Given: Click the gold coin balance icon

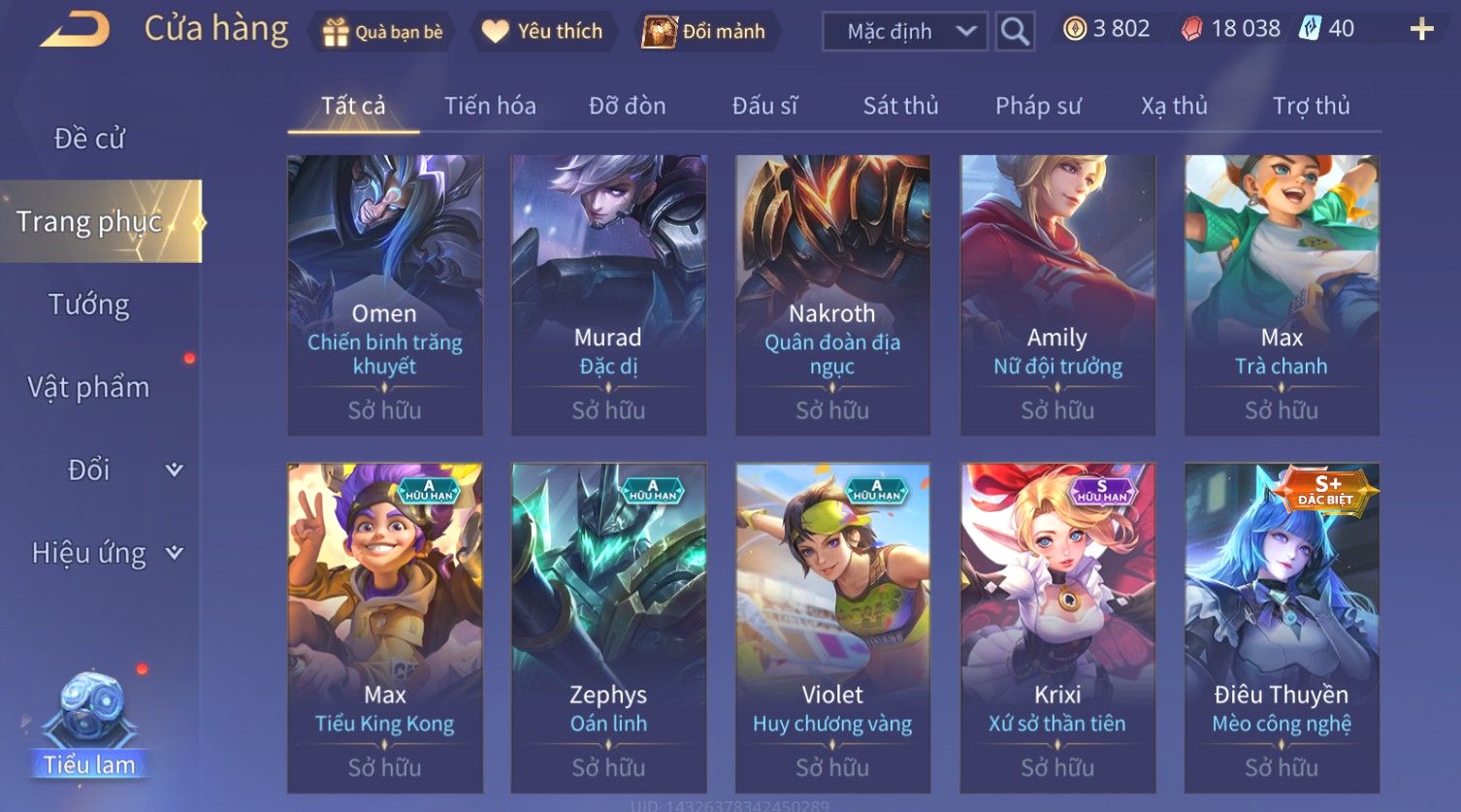Looking at the screenshot, I should (x=1075, y=29).
